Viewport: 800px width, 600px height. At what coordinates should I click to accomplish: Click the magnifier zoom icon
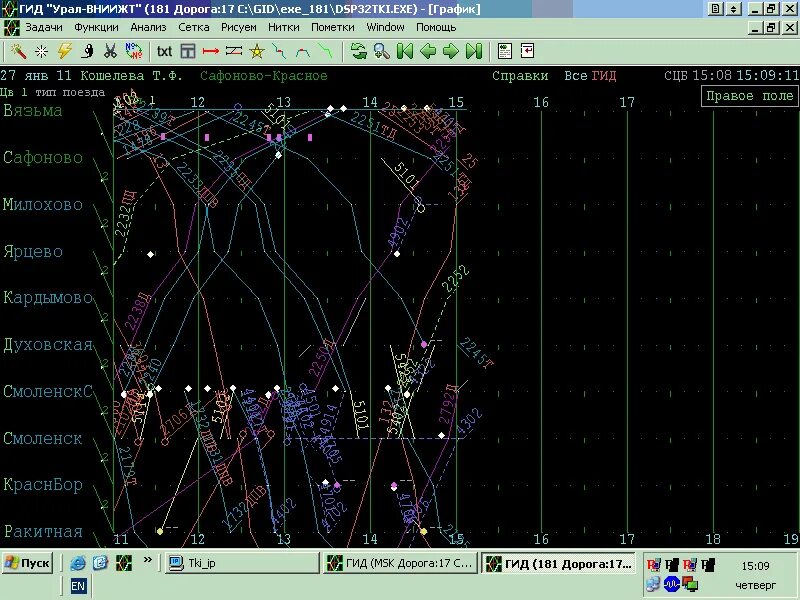(382, 51)
